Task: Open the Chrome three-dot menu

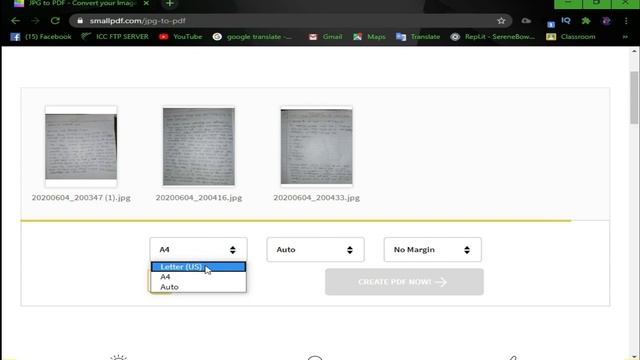Action: pyautogui.click(x=626, y=21)
